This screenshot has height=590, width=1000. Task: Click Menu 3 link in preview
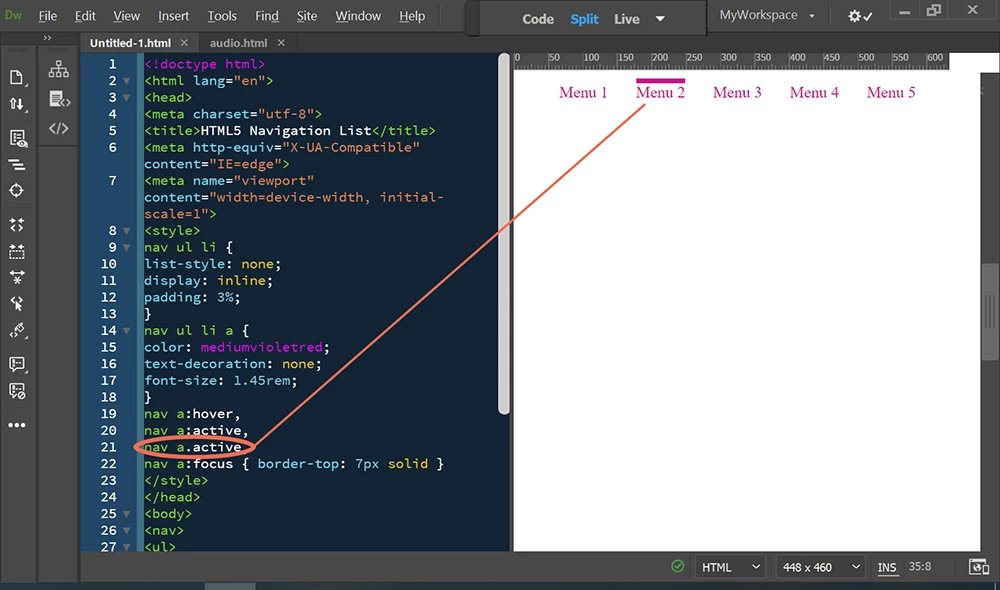click(x=737, y=92)
